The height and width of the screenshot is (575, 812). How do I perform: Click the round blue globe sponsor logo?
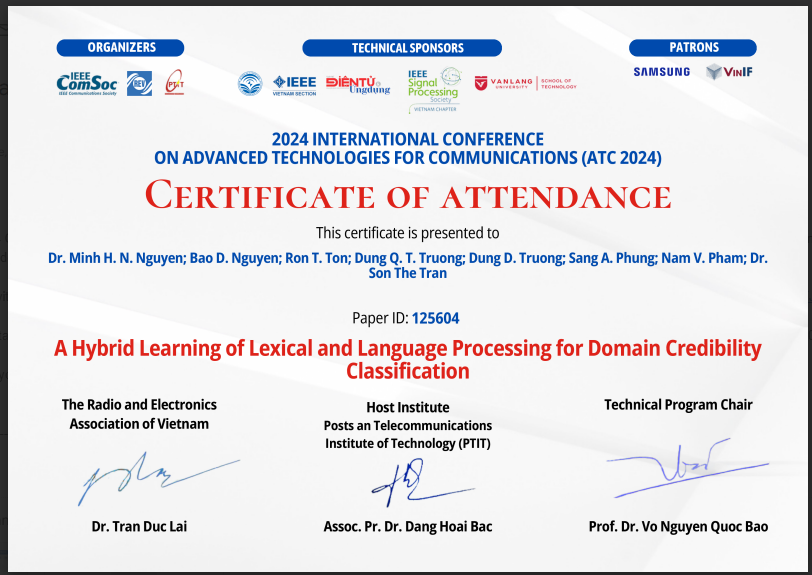[x=249, y=84]
